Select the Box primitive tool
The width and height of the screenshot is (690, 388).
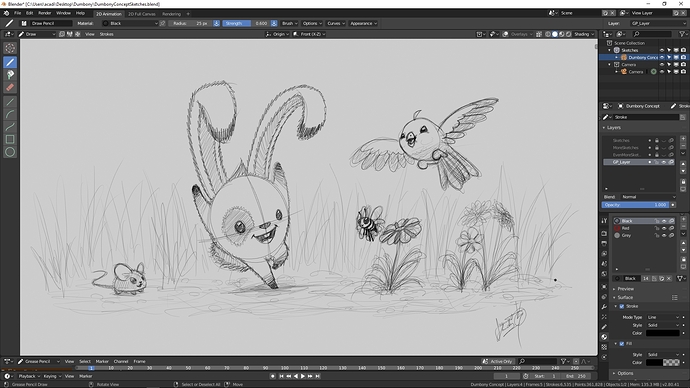click(10, 139)
